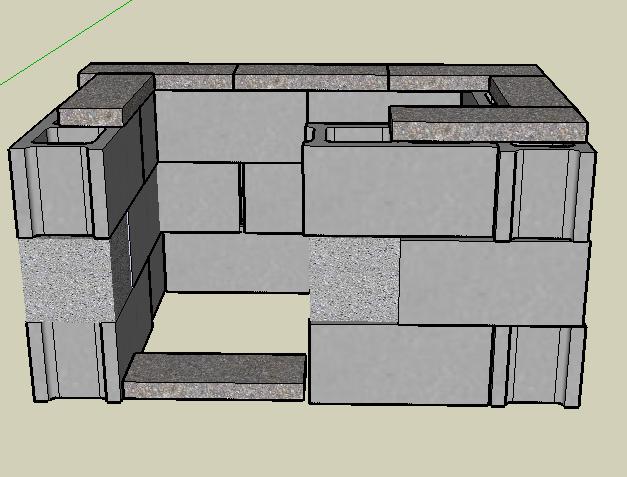Select the large top block on the front-right wall

[400, 190]
